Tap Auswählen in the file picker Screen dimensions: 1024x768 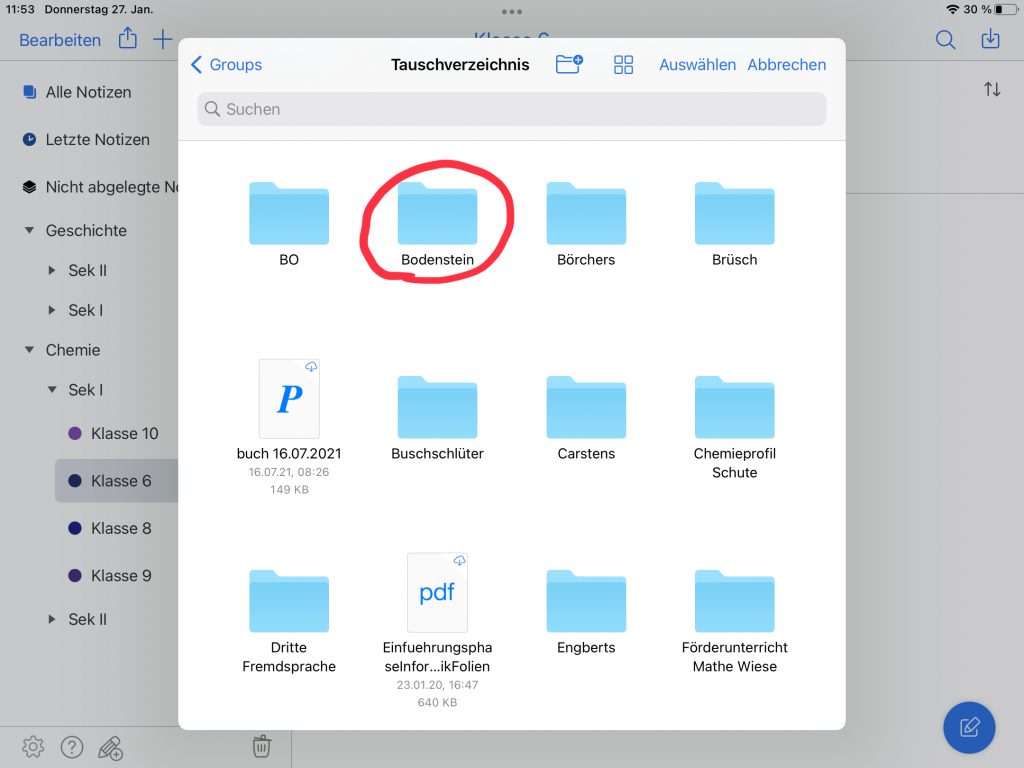tap(697, 65)
